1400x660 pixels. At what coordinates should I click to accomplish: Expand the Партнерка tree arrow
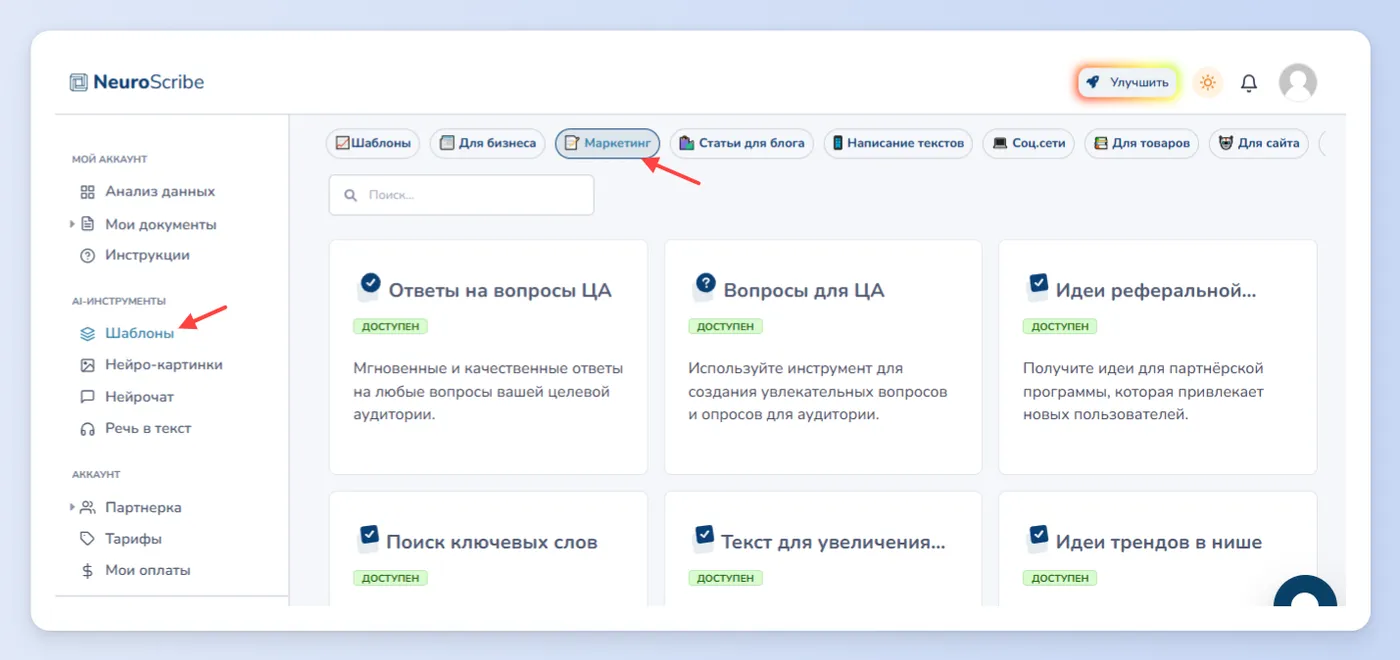(72, 507)
